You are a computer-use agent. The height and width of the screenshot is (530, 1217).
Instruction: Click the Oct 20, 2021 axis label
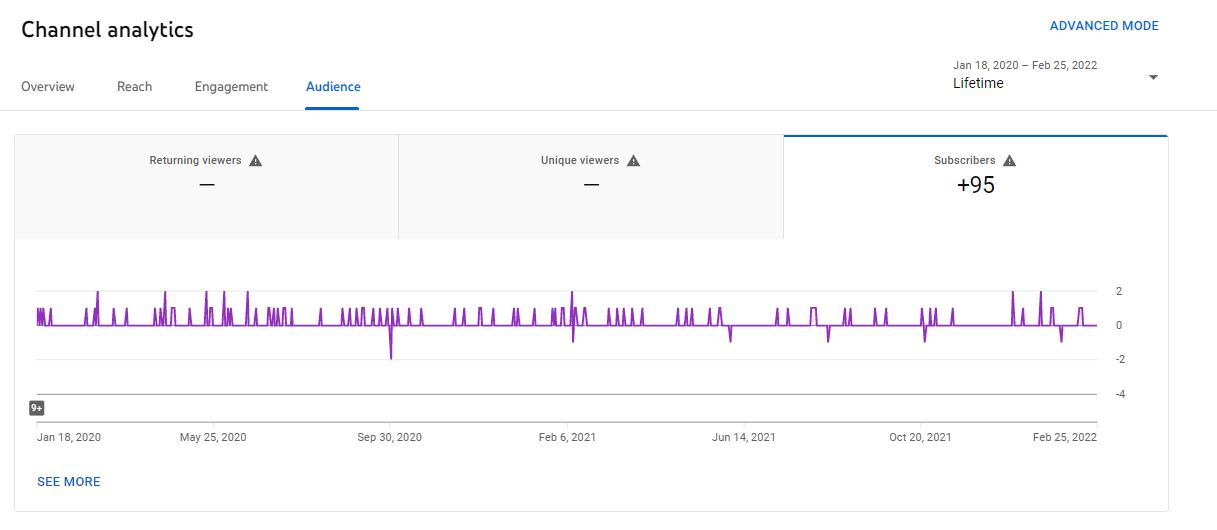tap(920, 437)
